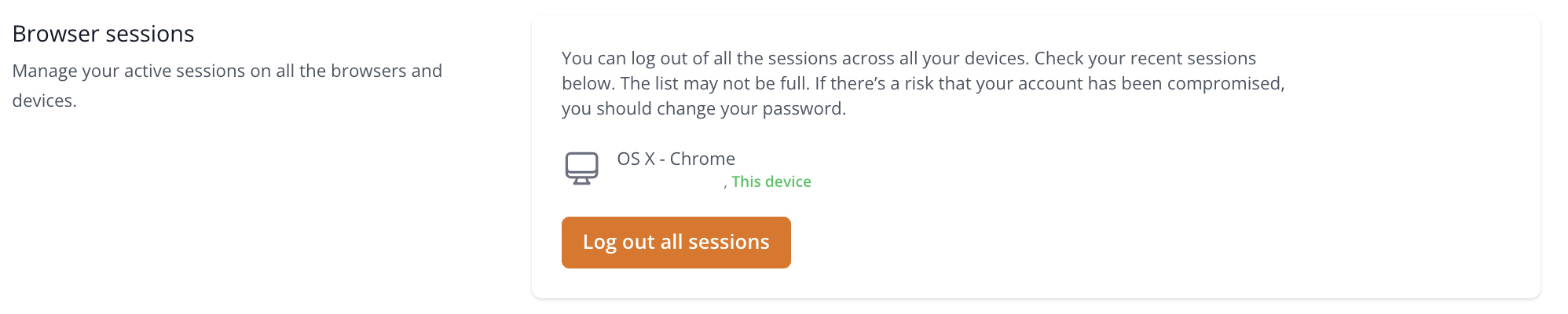Click the OS X text in the session name

(636, 159)
